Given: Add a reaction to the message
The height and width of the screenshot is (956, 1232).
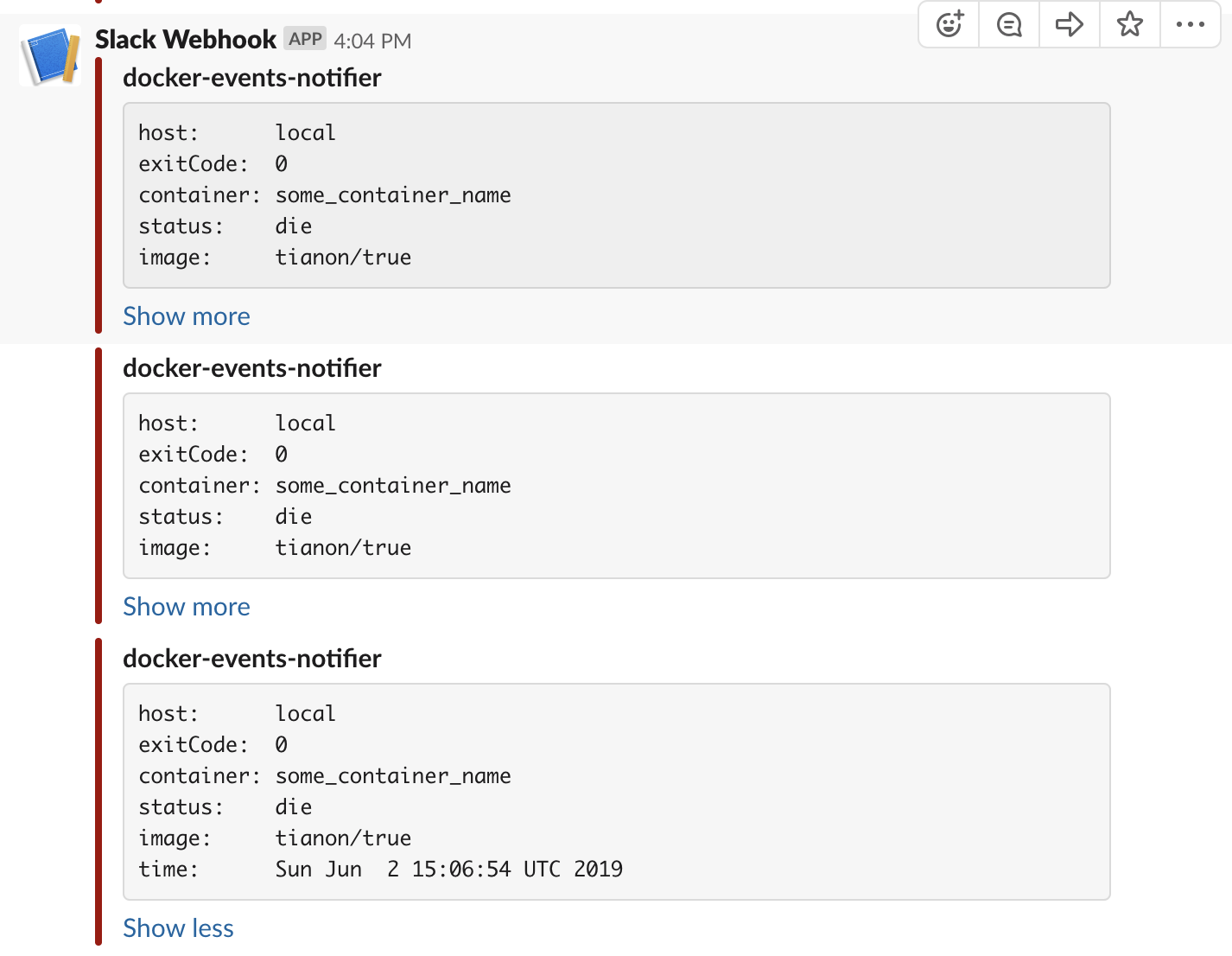Looking at the screenshot, I should click(949, 24).
